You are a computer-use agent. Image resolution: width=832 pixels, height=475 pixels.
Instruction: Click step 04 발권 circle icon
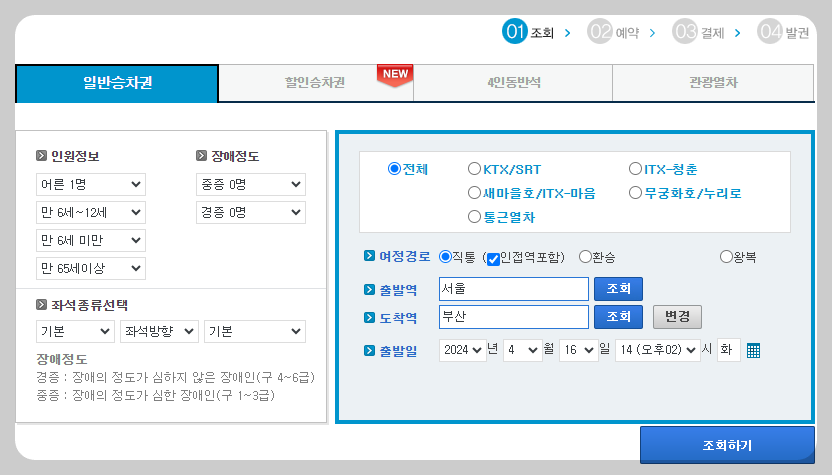tap(769, 32)
